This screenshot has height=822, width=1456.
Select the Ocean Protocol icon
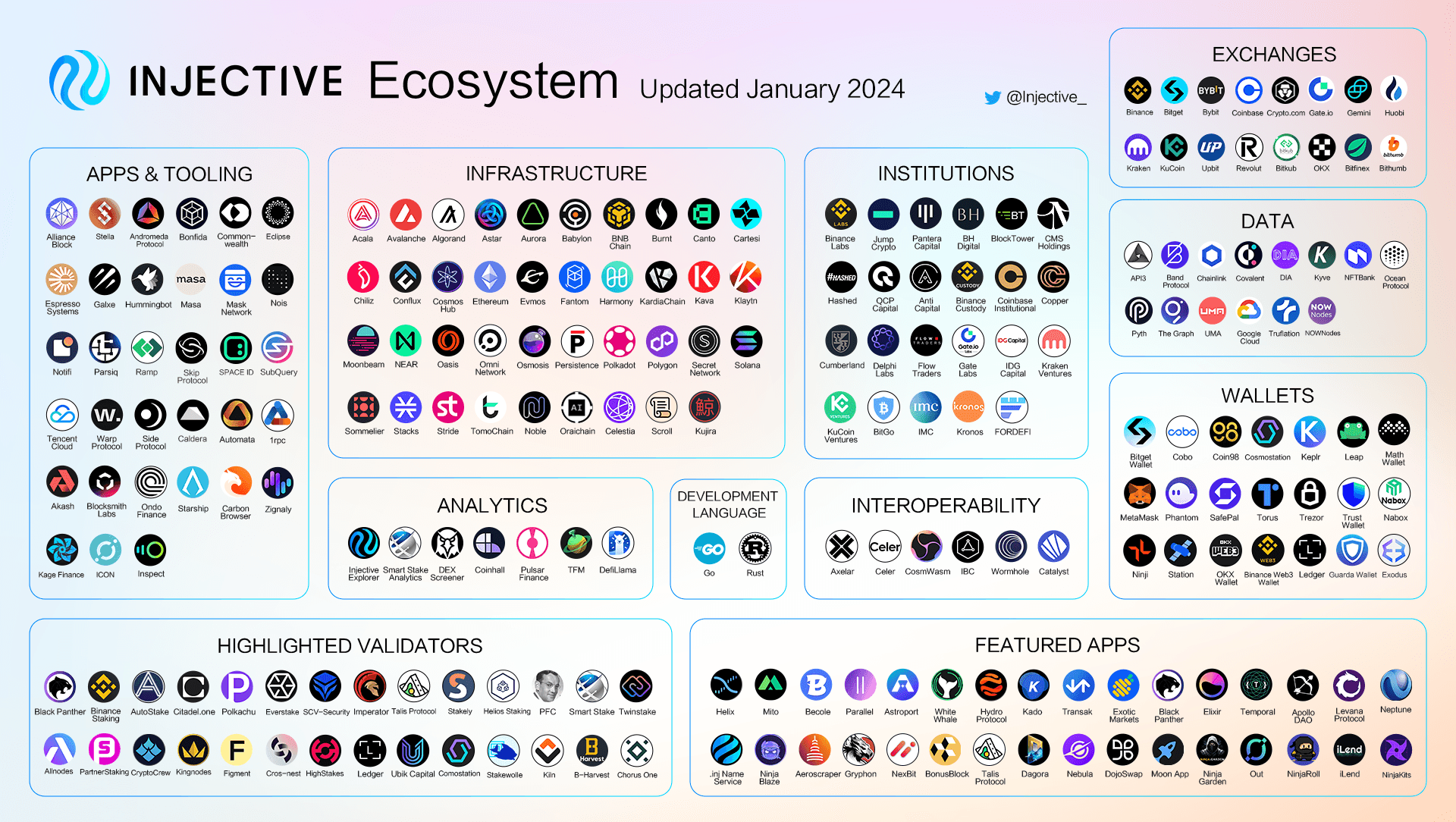pyautogui.click(x=1394, y=256)
